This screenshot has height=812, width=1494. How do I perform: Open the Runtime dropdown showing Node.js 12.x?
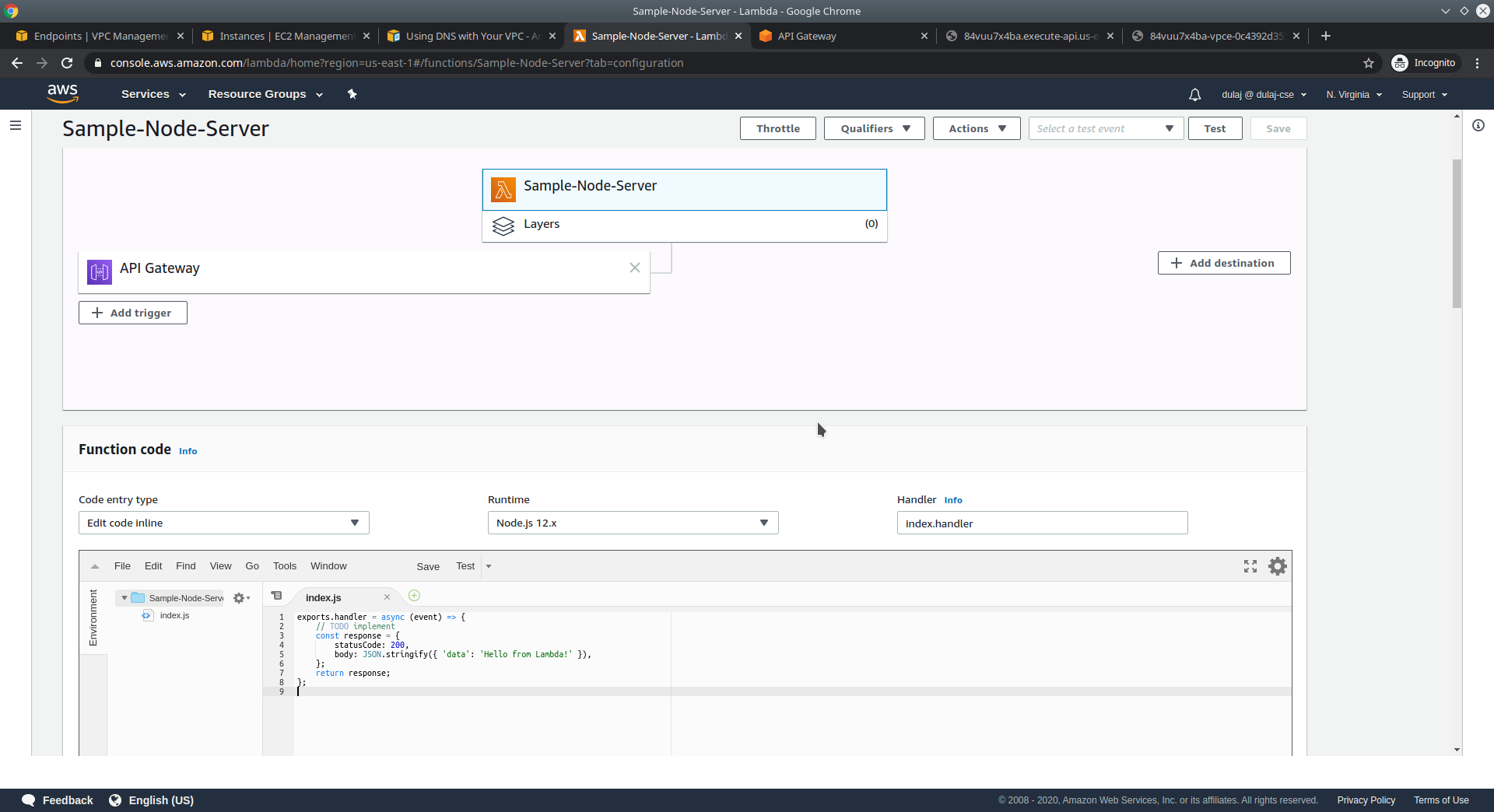pos(632,523)
